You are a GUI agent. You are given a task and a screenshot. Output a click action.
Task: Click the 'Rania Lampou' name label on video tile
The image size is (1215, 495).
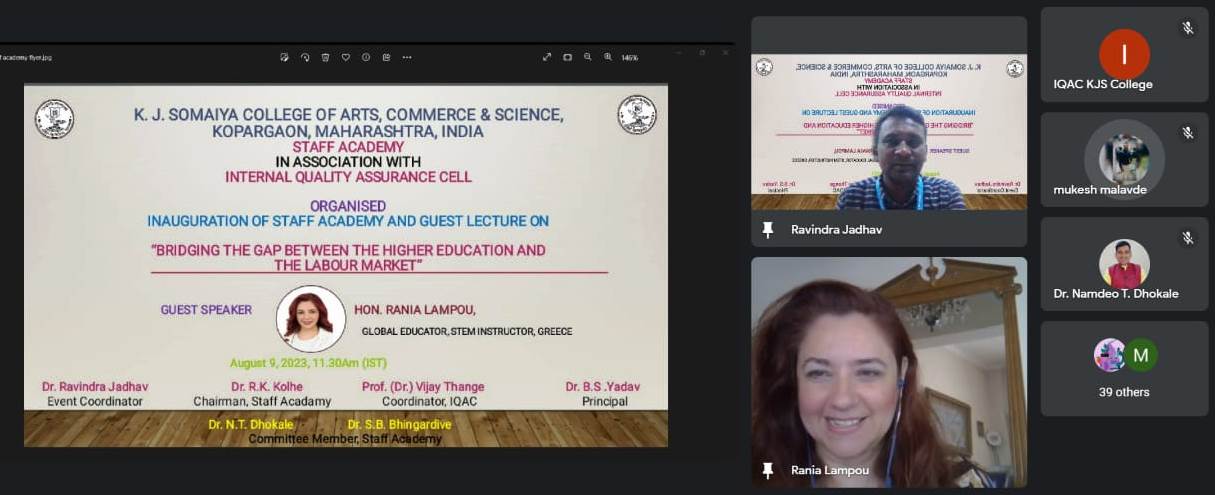(829, 470)
